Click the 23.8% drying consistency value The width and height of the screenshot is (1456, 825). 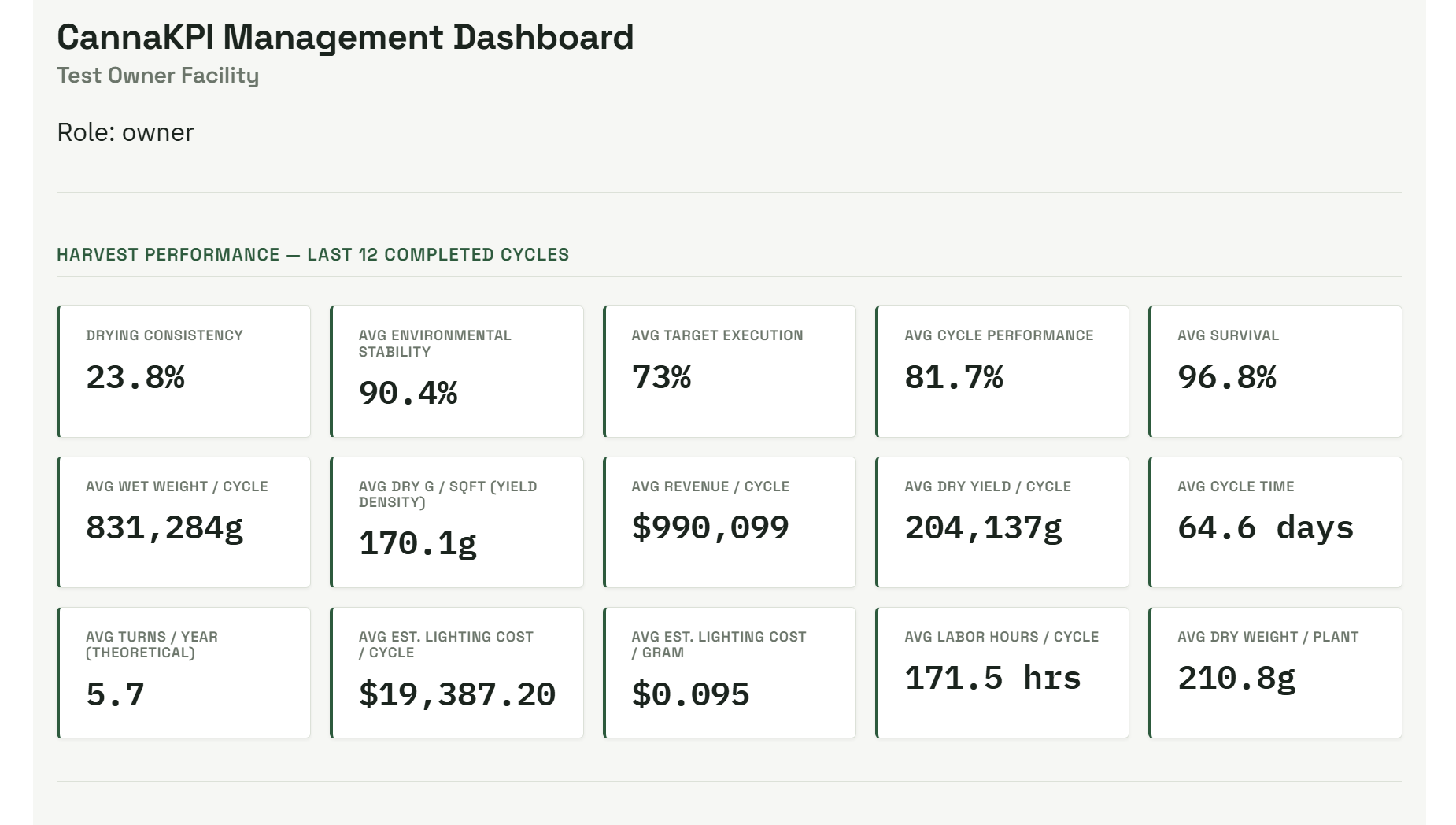[135, 377]
